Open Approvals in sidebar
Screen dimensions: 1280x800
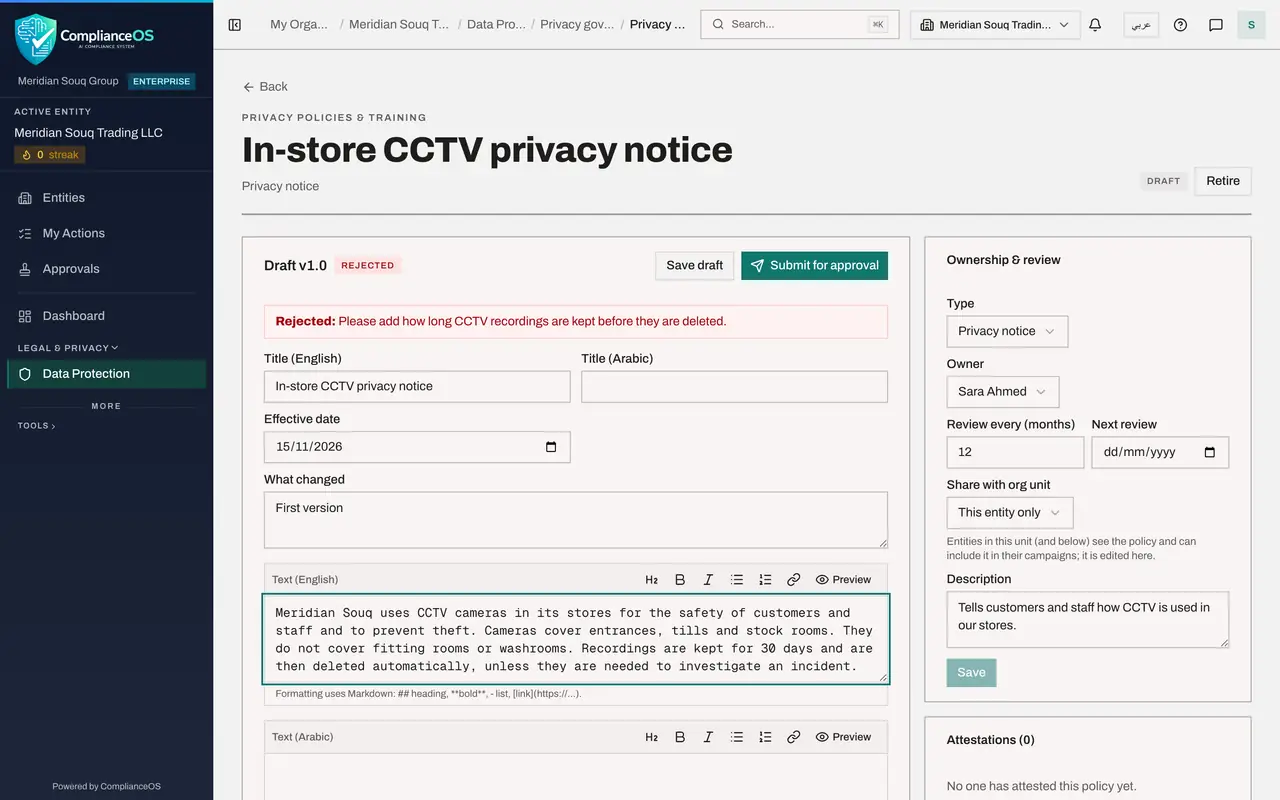[107, 269]
